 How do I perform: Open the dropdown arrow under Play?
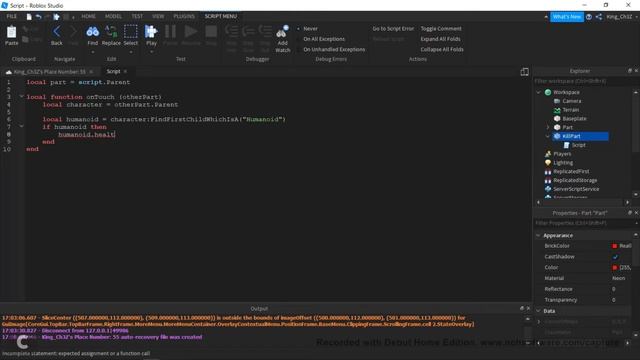pos(151,52)
